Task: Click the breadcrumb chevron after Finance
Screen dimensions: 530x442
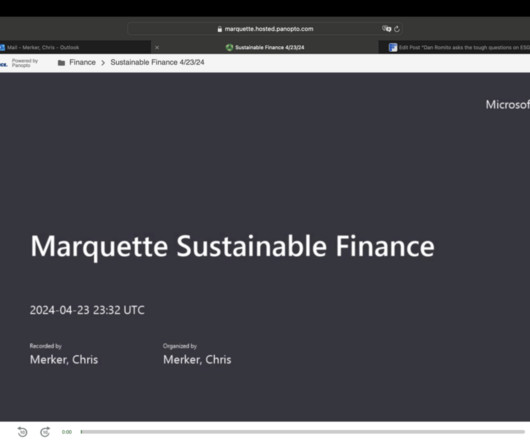Action: 103,63
